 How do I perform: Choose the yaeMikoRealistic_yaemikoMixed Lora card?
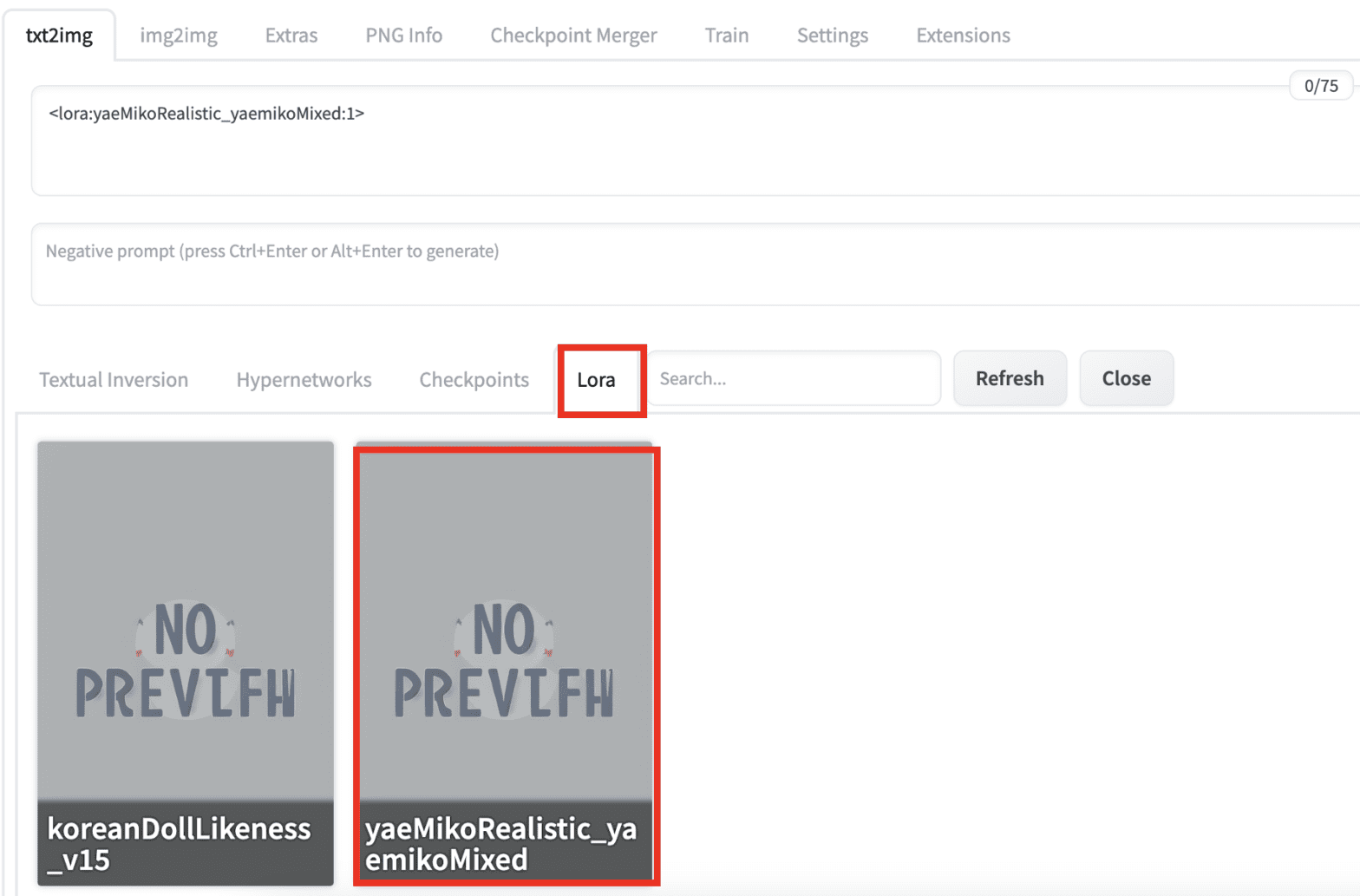tap(506, 664)
